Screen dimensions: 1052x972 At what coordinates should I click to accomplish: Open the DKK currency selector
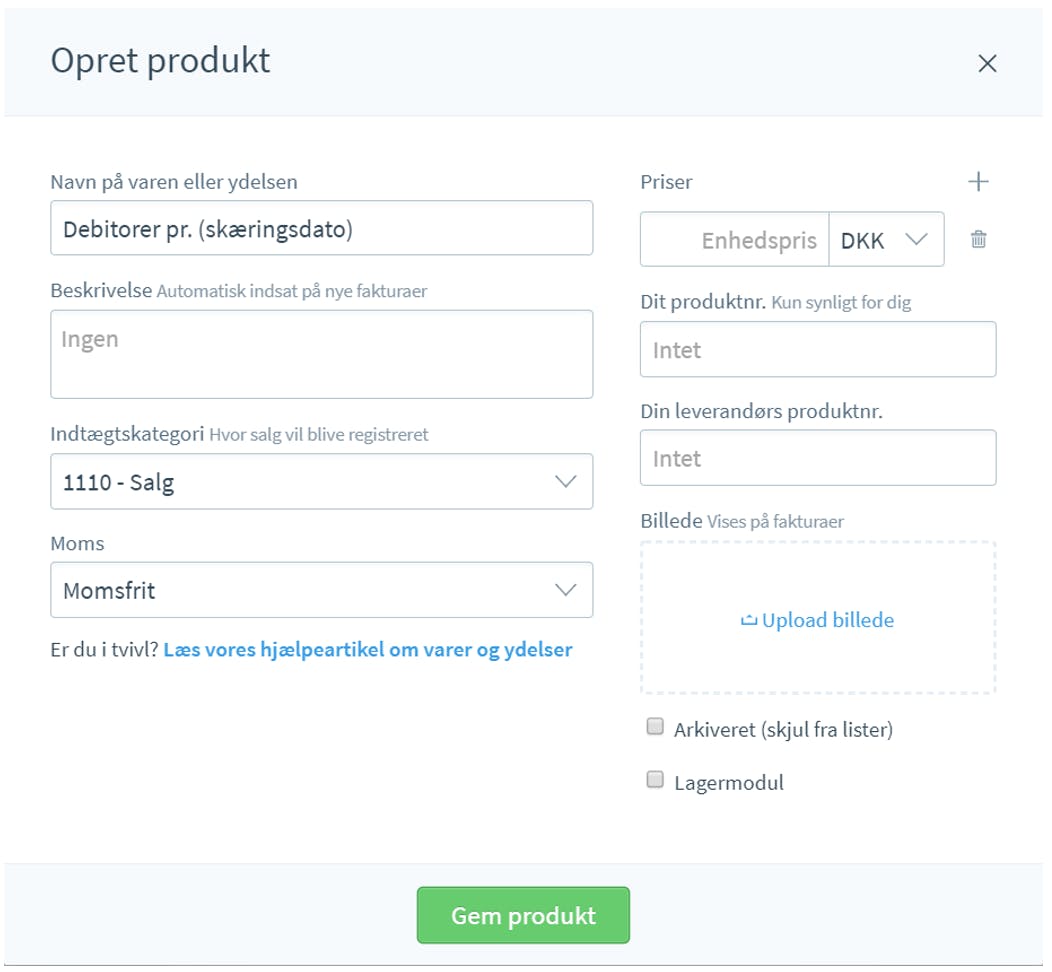coord(886,239)
